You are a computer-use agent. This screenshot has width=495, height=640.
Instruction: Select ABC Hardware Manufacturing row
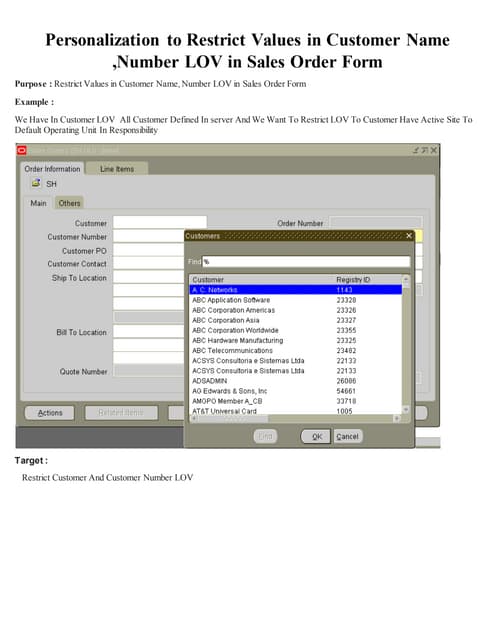296,340
